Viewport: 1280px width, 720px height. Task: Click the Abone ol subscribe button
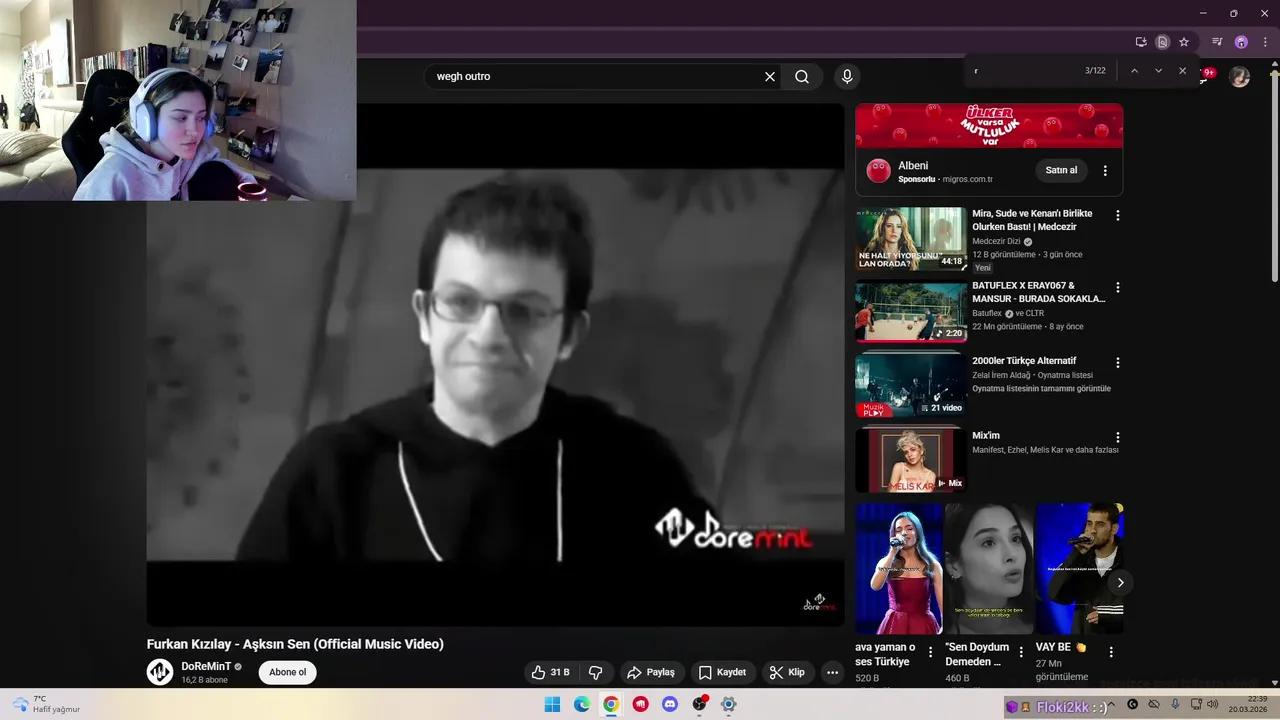click(x=288, y=672)
